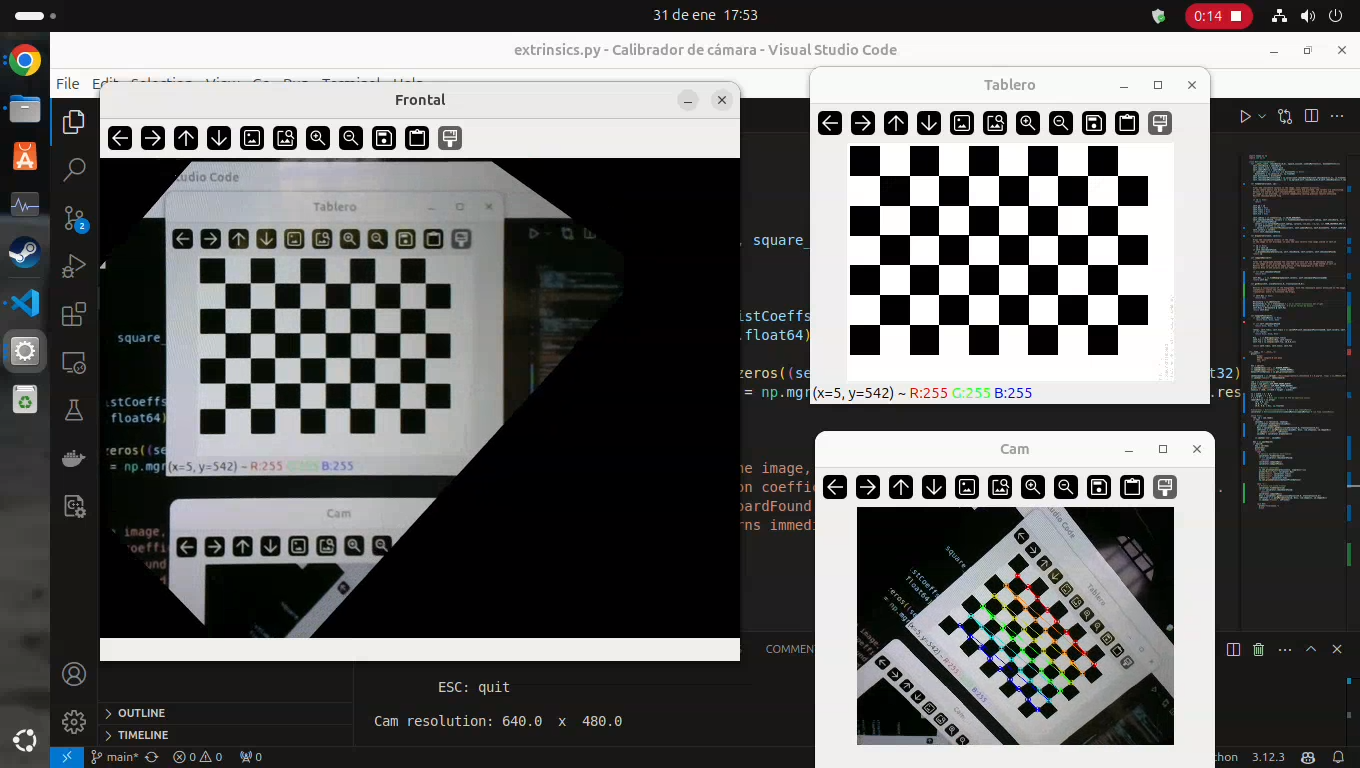Pan up in the Frontal window
1360x768 pixels.
pos(186,138)
